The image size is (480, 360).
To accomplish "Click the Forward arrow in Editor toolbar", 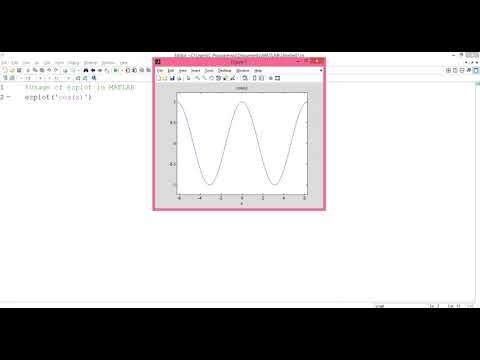I will point(99,70).
